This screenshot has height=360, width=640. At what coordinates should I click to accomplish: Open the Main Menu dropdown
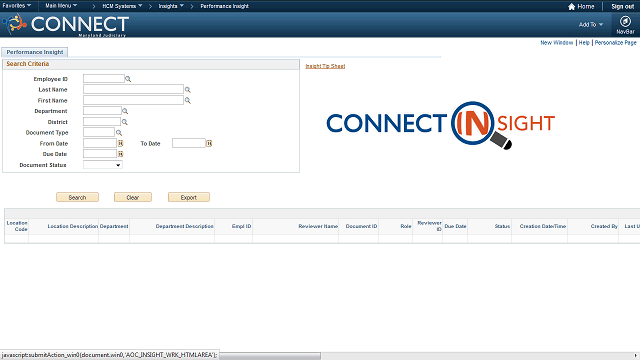click(61, 6)
